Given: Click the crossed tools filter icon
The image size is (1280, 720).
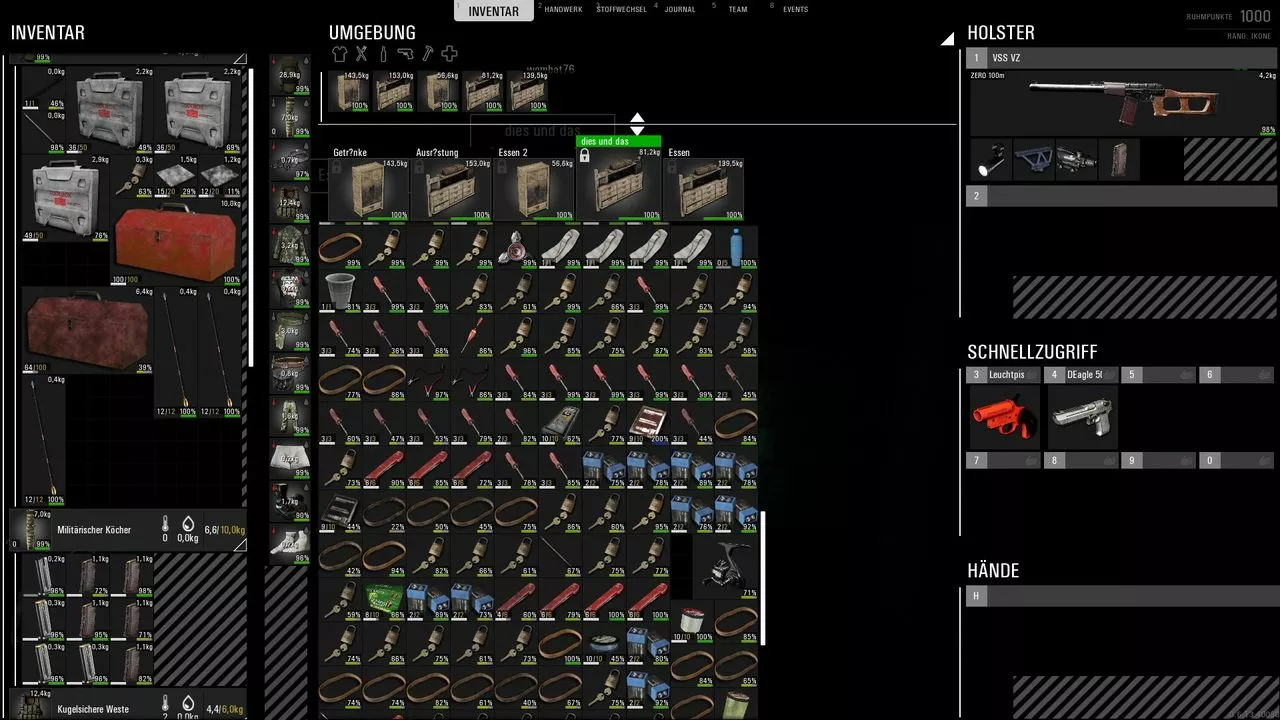Looking at the screenshot, I should [362, 54].
